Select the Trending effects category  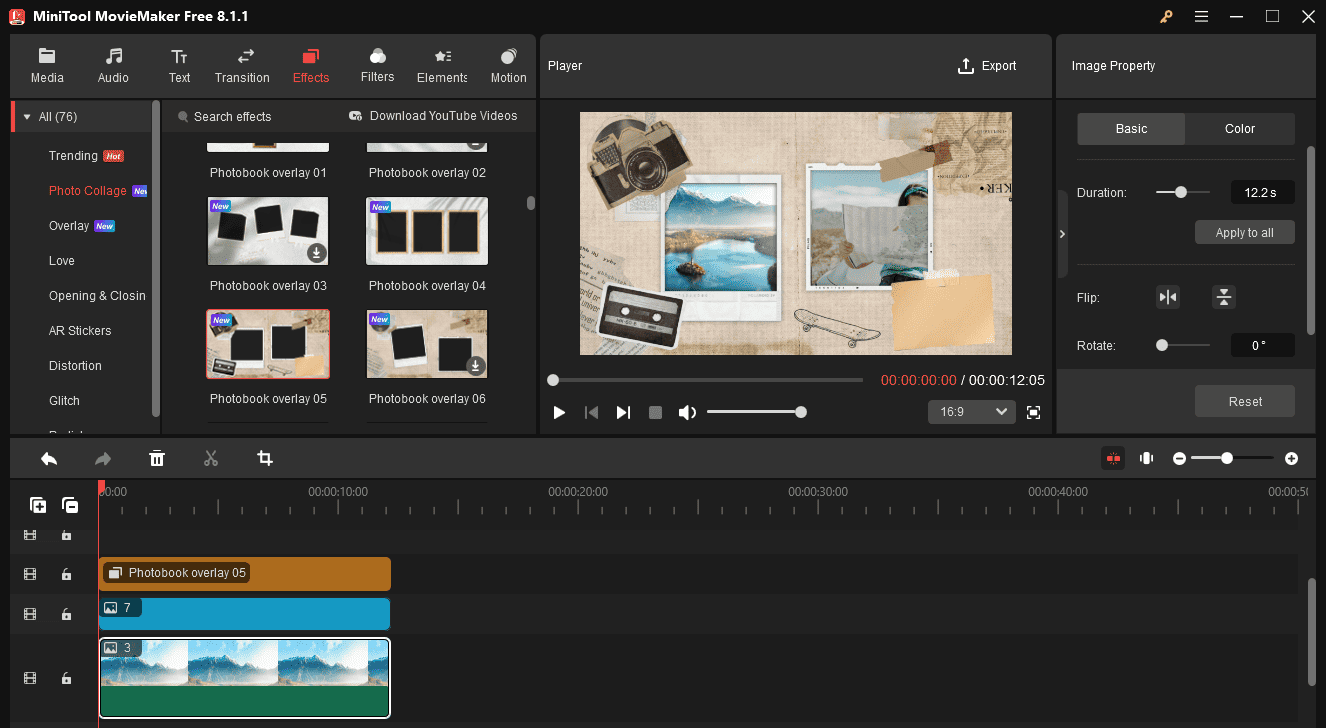73,156
